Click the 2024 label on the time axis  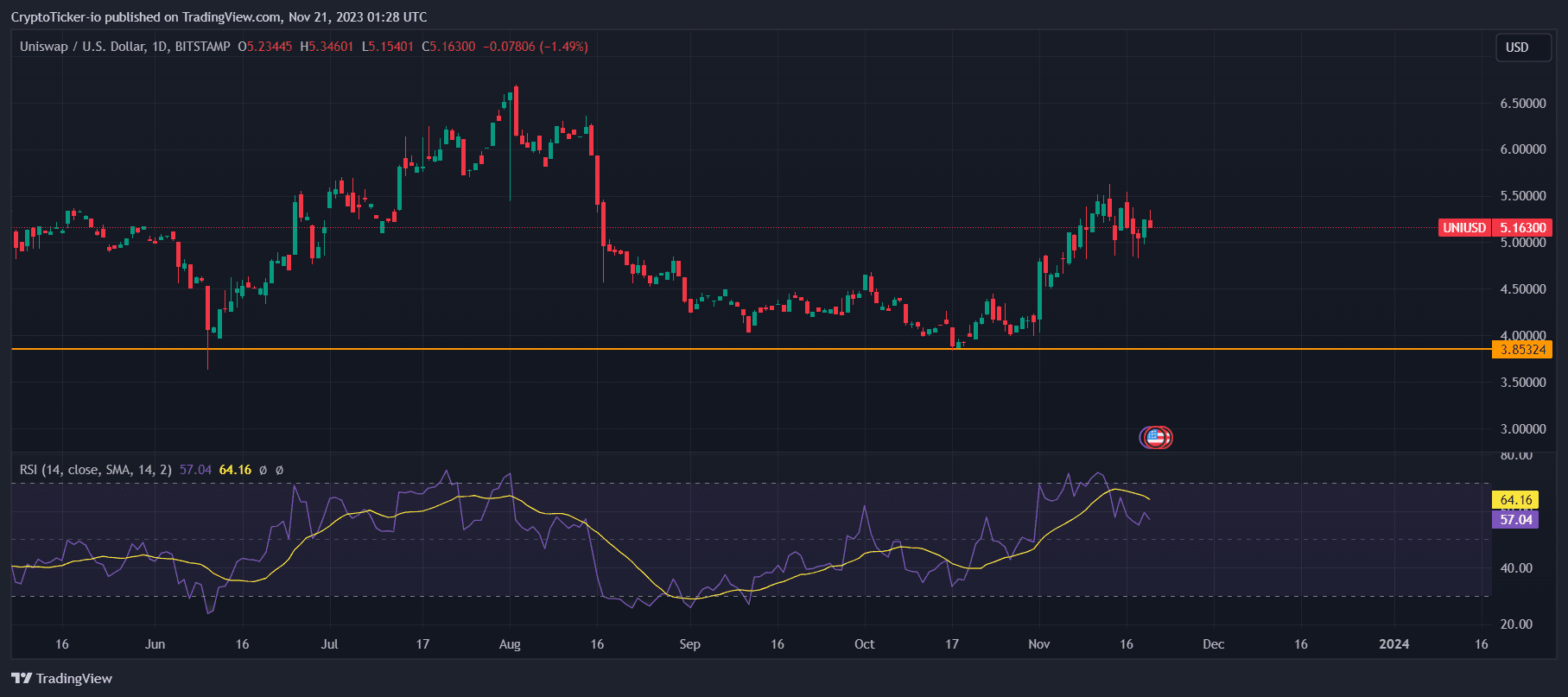tap(1393, 644)
